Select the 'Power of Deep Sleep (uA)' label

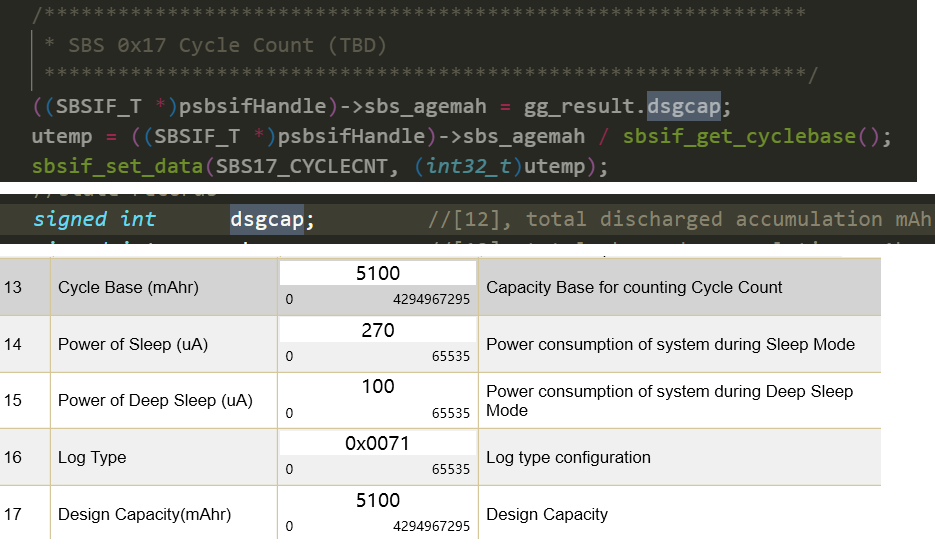coord(155,400)
